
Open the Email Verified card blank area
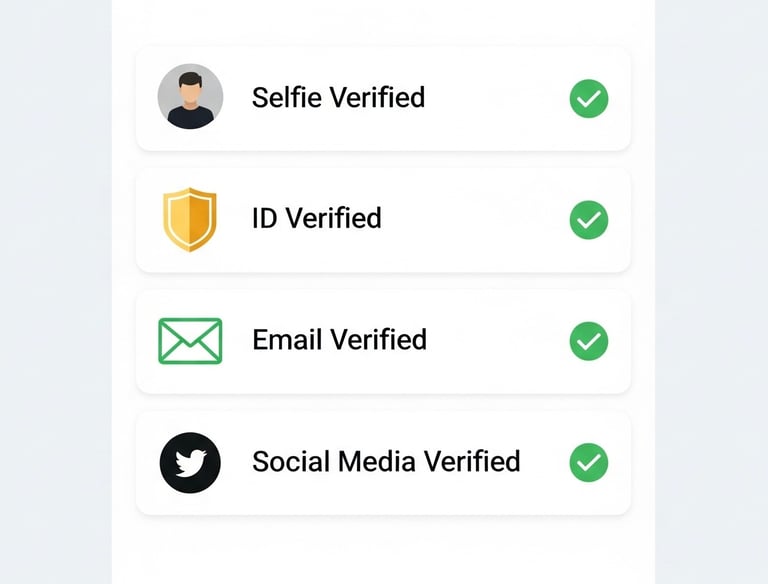(495, 341)
